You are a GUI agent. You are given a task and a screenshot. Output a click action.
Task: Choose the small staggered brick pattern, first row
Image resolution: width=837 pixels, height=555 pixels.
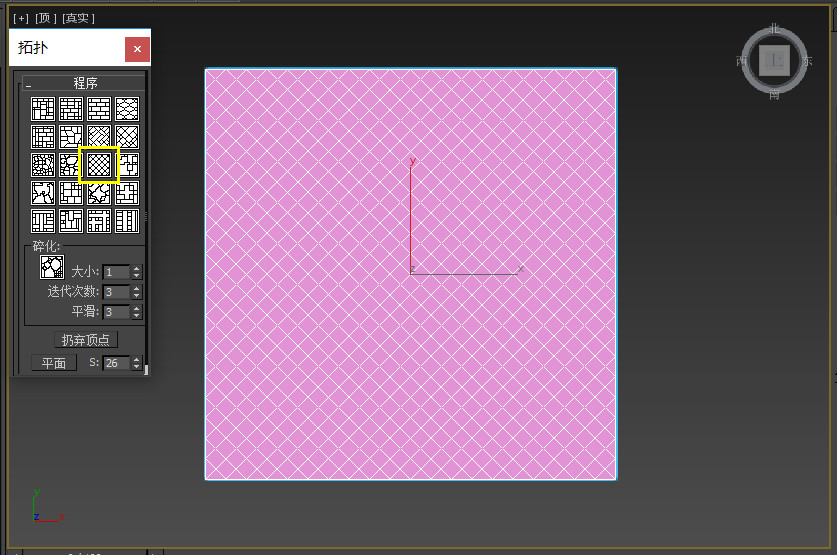click(x=71, y=109)
